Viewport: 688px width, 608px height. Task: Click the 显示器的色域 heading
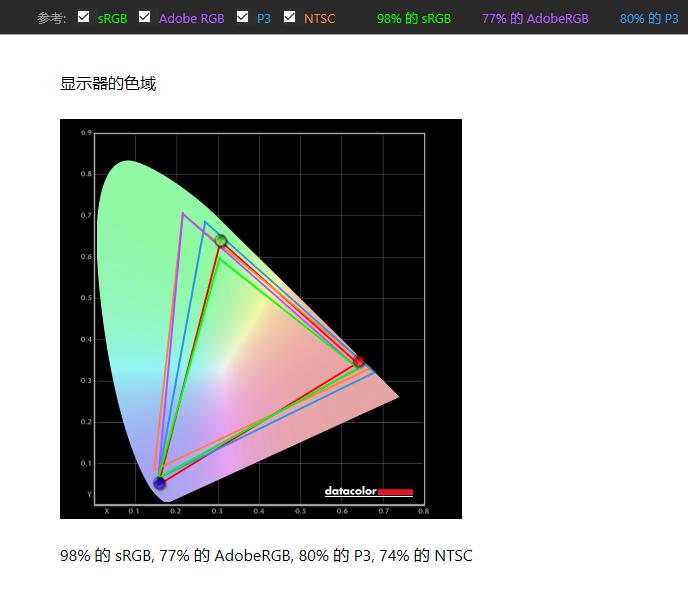[108, 84]
